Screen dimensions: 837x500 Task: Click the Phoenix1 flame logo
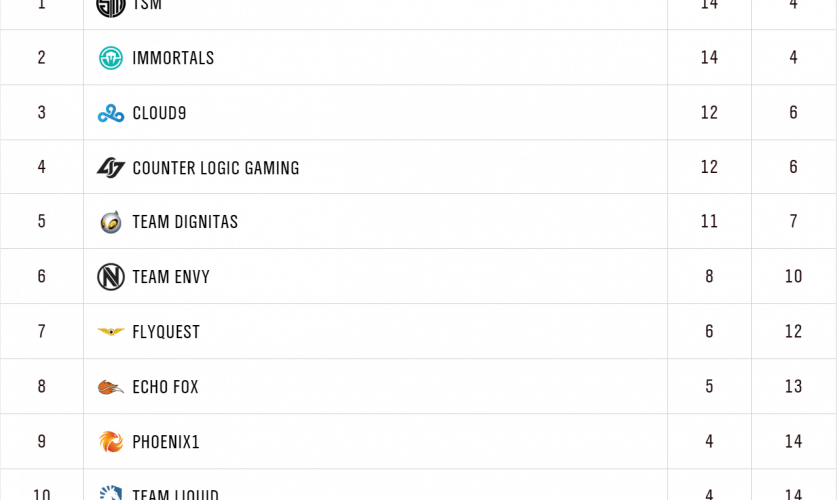(x=111, y=441)
